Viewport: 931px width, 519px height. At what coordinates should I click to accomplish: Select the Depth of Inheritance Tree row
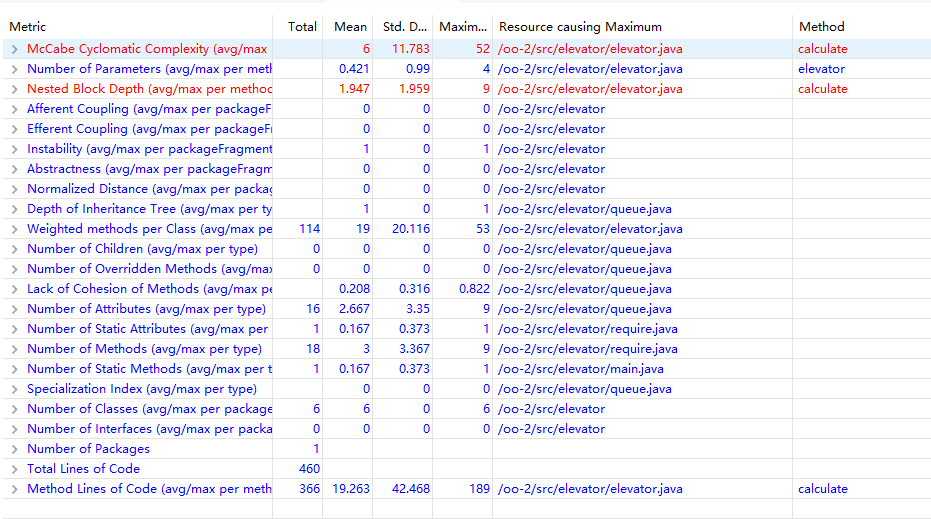[x=466, y=209]
